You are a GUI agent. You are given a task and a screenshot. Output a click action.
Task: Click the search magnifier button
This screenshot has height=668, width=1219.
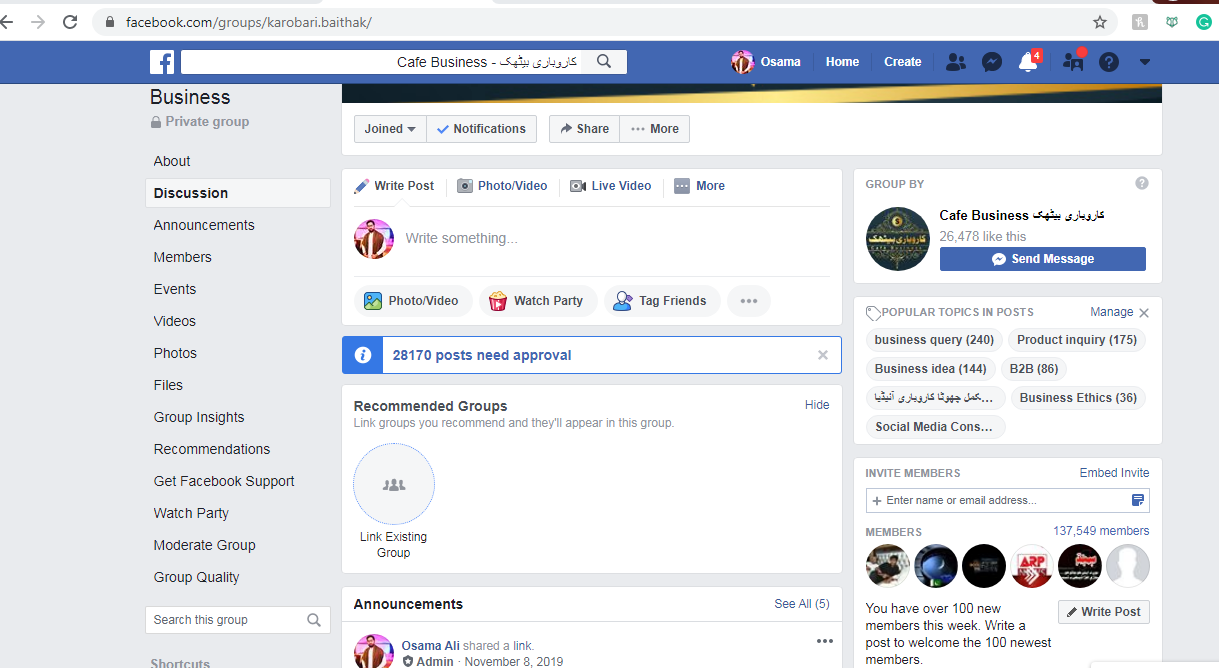point(604,62)
